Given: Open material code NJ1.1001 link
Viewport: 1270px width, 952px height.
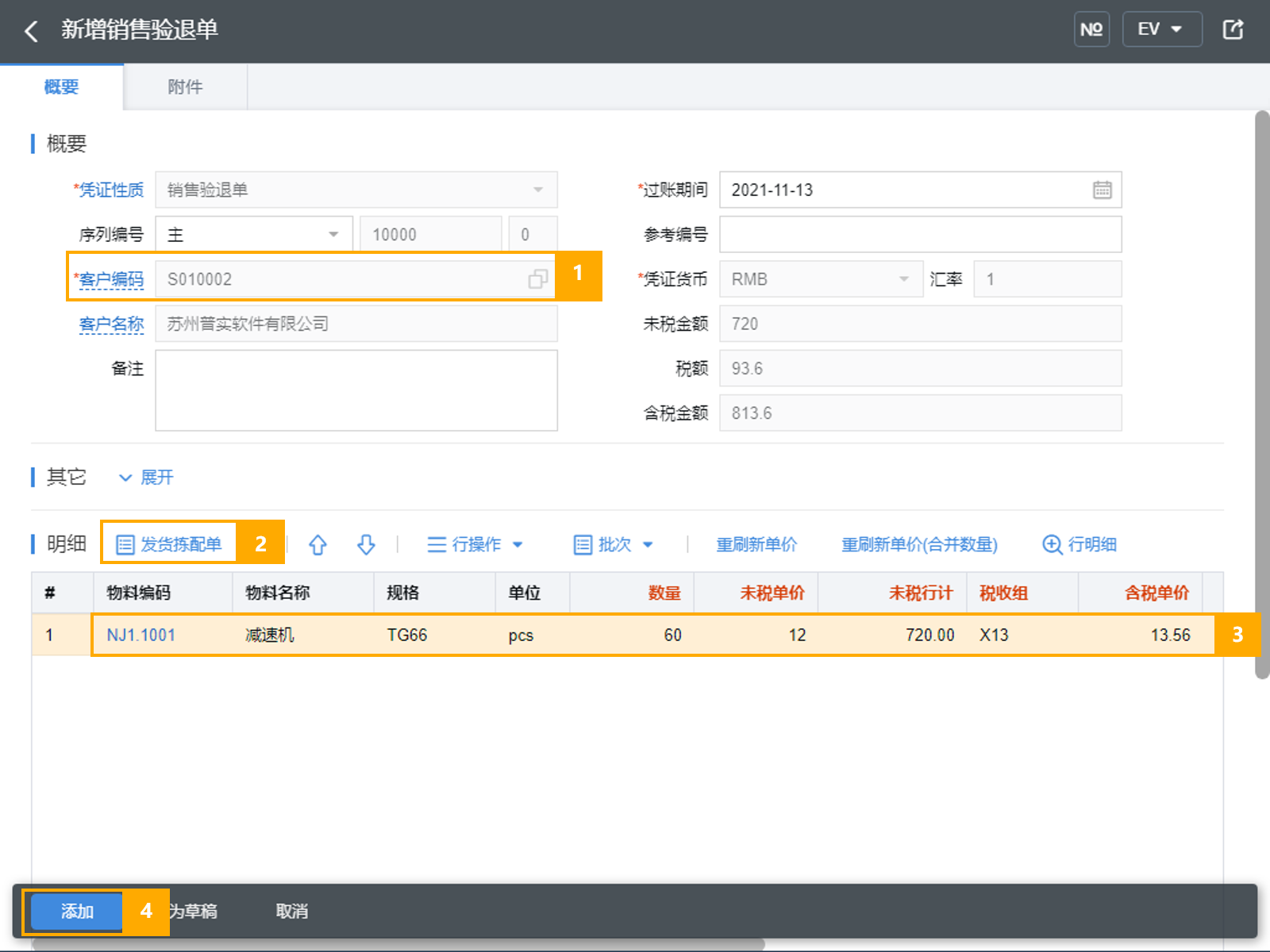Looking at the screenshot, I should pos(140,635).
